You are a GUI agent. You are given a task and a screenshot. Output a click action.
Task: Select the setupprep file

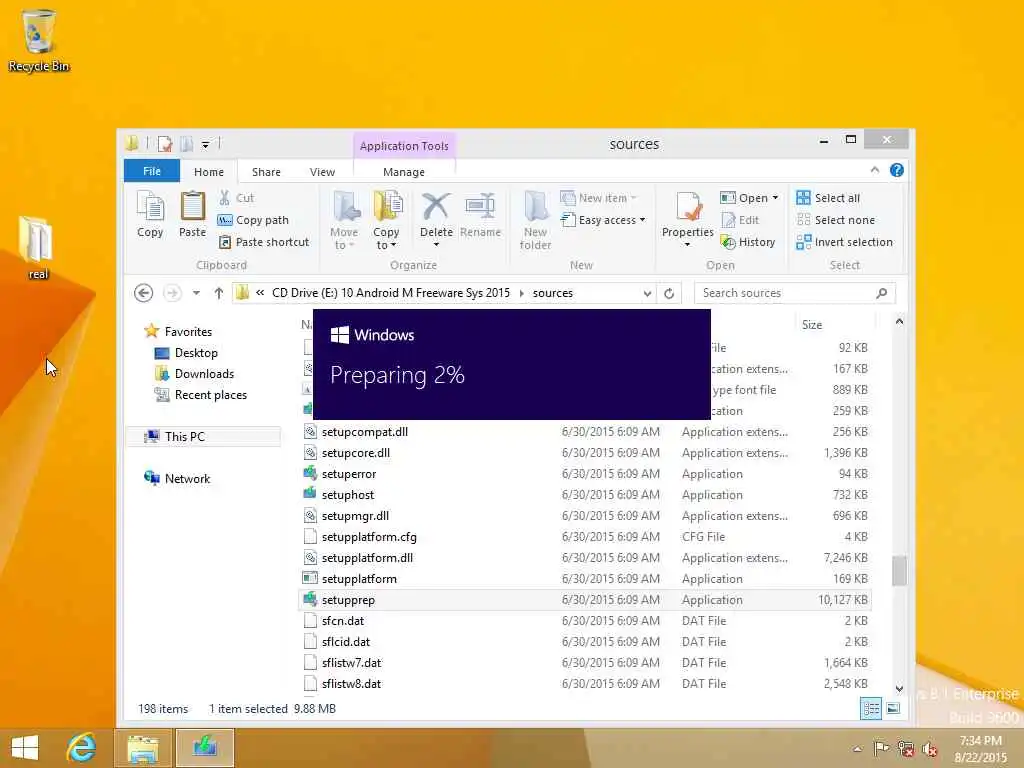[x=584, y=600]
